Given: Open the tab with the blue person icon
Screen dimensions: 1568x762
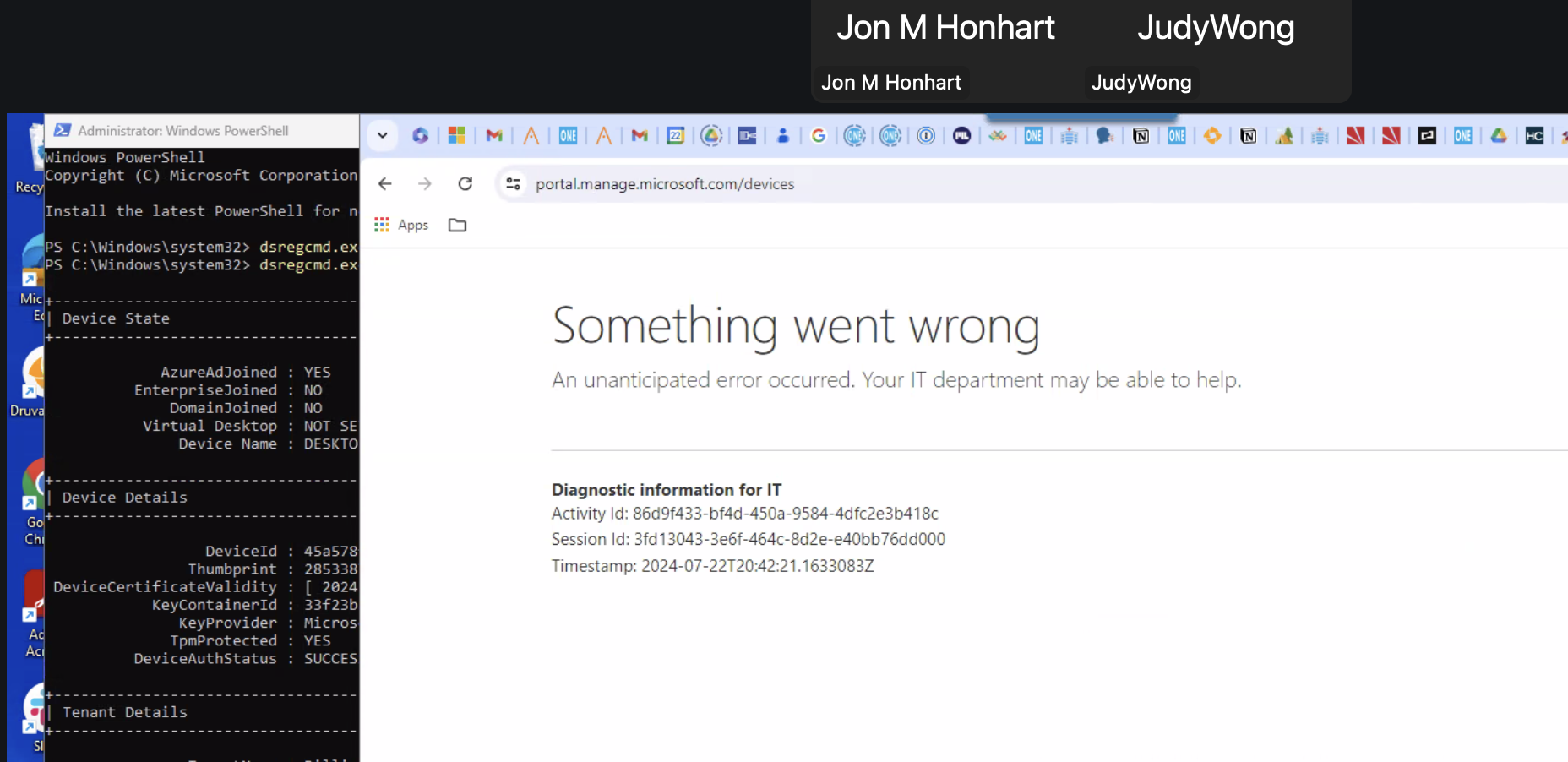Looking at the screenshot, I should 783,135.
